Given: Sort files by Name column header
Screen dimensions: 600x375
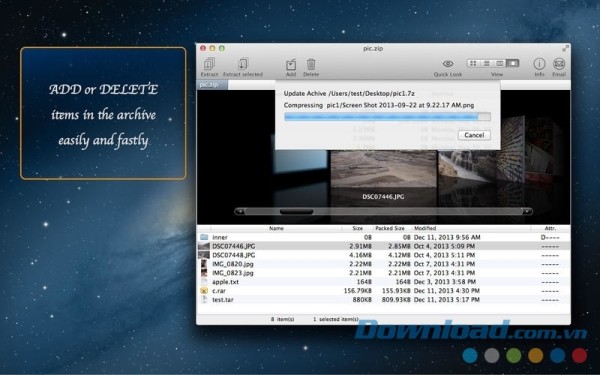Looking at the screenshot, I should click(276, 228).
